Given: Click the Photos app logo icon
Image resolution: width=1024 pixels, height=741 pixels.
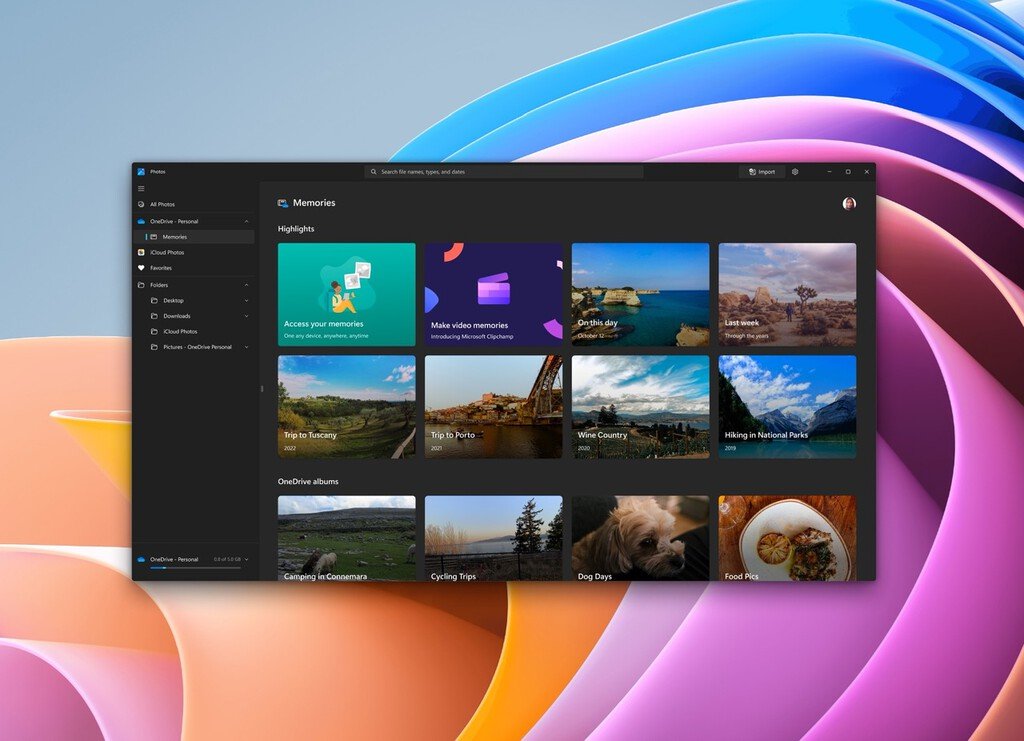Looking at the screenshot, I should click(141, 172).
